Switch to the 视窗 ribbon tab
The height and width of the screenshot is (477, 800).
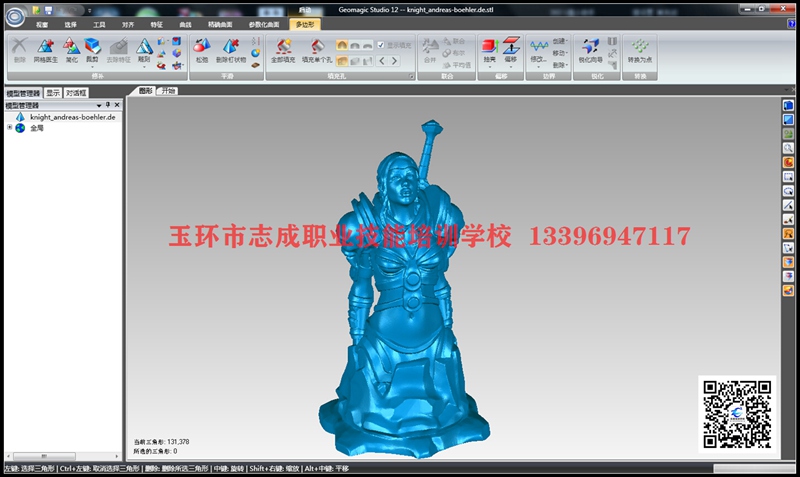(42, 24)
